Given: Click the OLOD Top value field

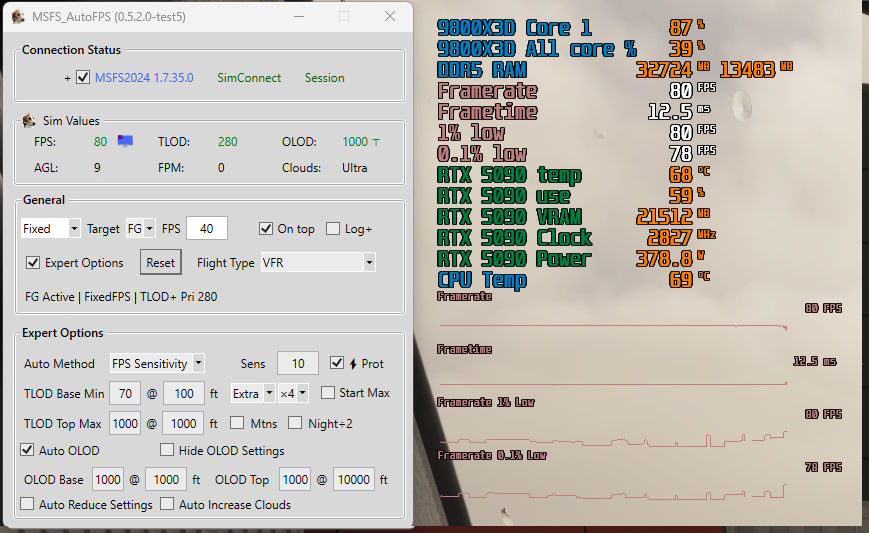Looking at the screenshot, I should (x=295, y=479).
